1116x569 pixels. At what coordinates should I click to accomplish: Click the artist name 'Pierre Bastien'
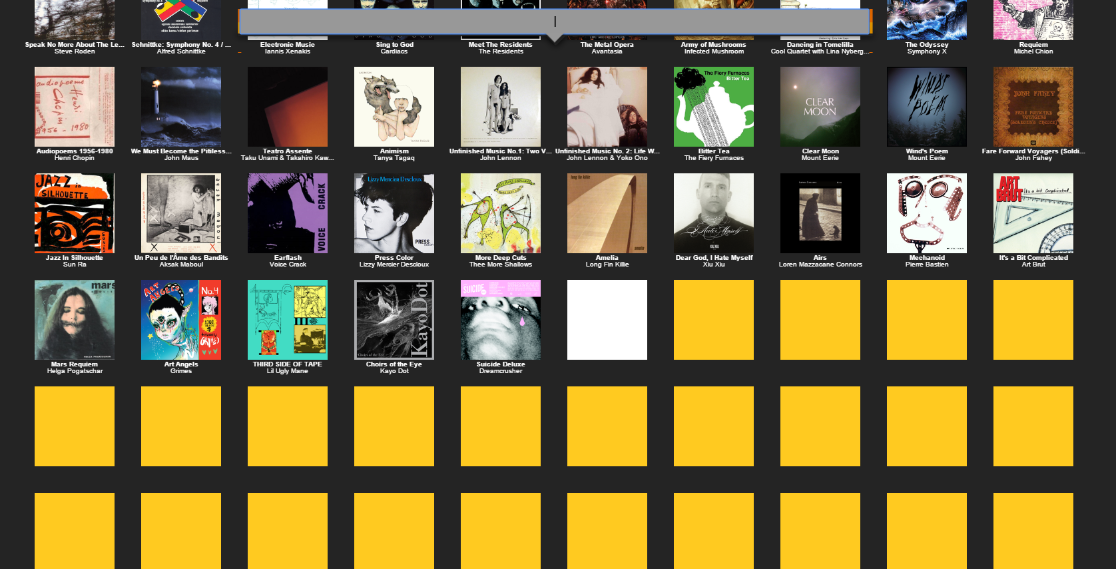(x=927, y=264)
